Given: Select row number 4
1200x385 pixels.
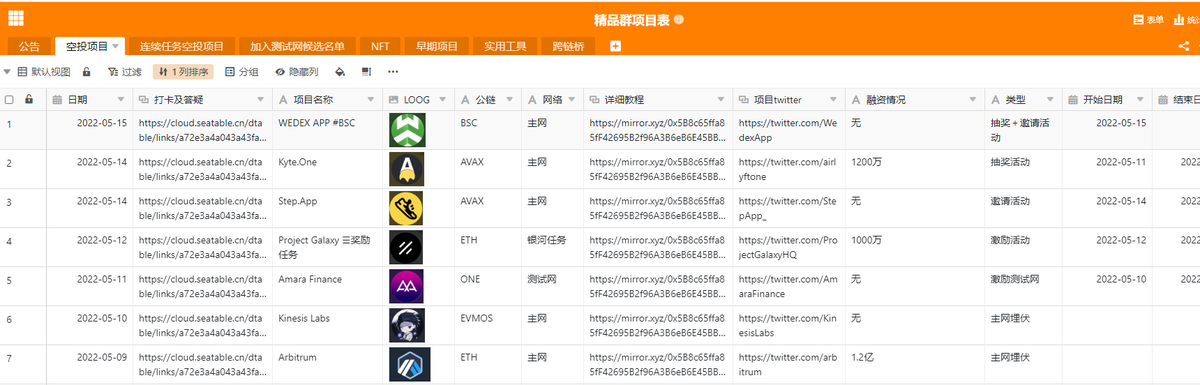Looking at the screenshot, I should point(9,240).
